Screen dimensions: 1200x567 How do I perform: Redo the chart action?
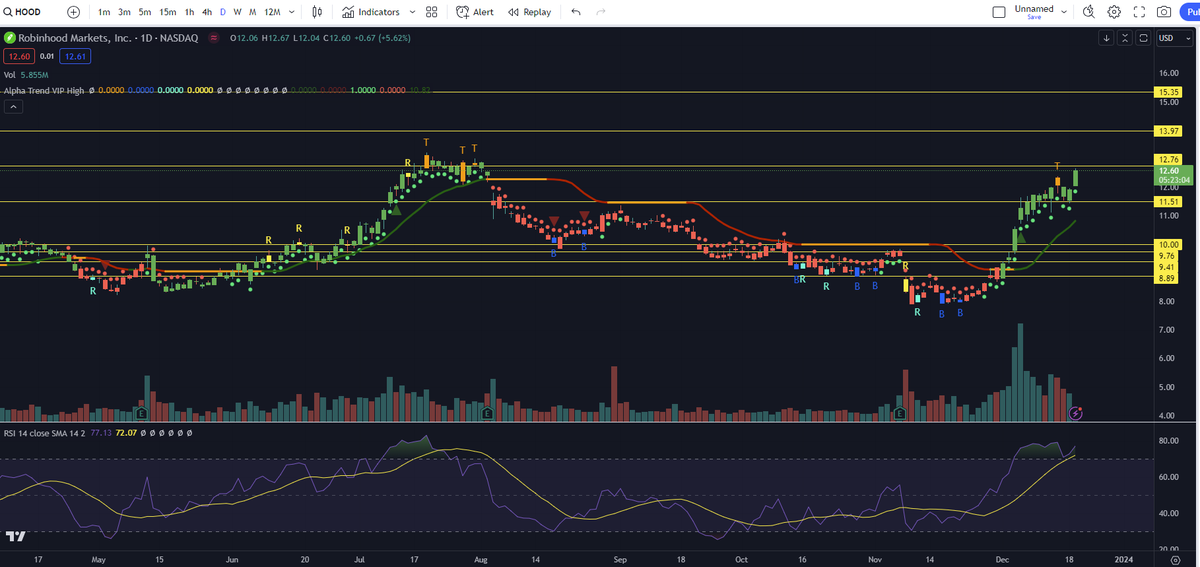[x=601, y=12]
